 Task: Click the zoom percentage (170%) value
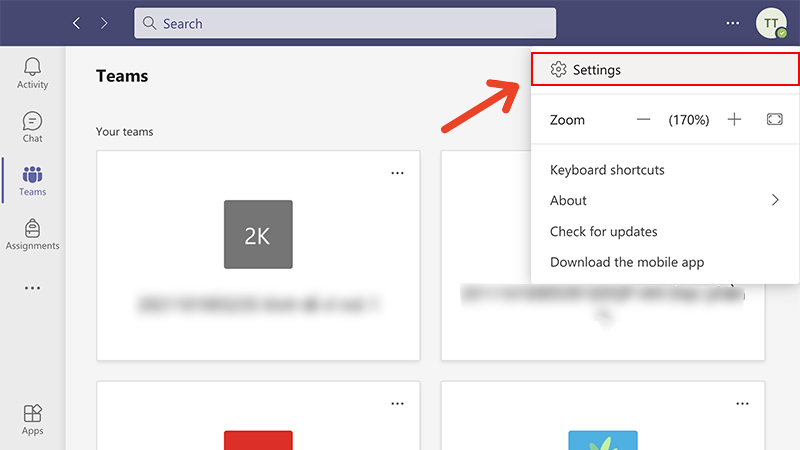[x=689, y=120]
